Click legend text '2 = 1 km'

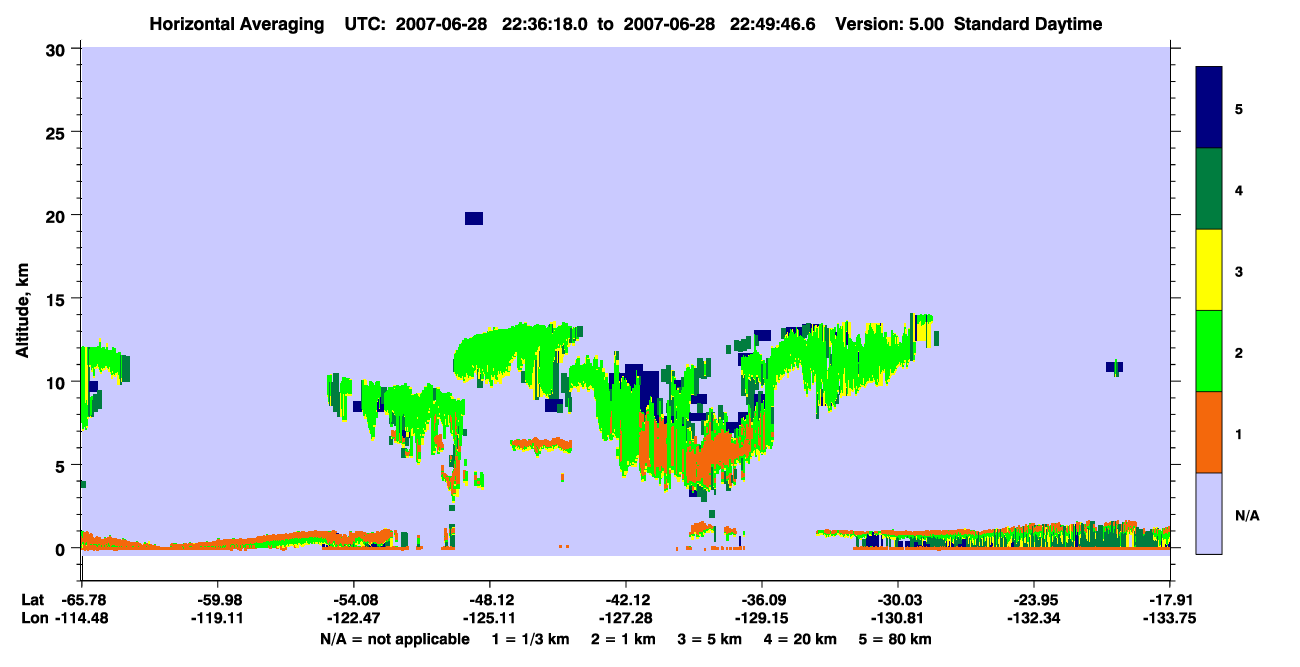click(x=622, y=639)
